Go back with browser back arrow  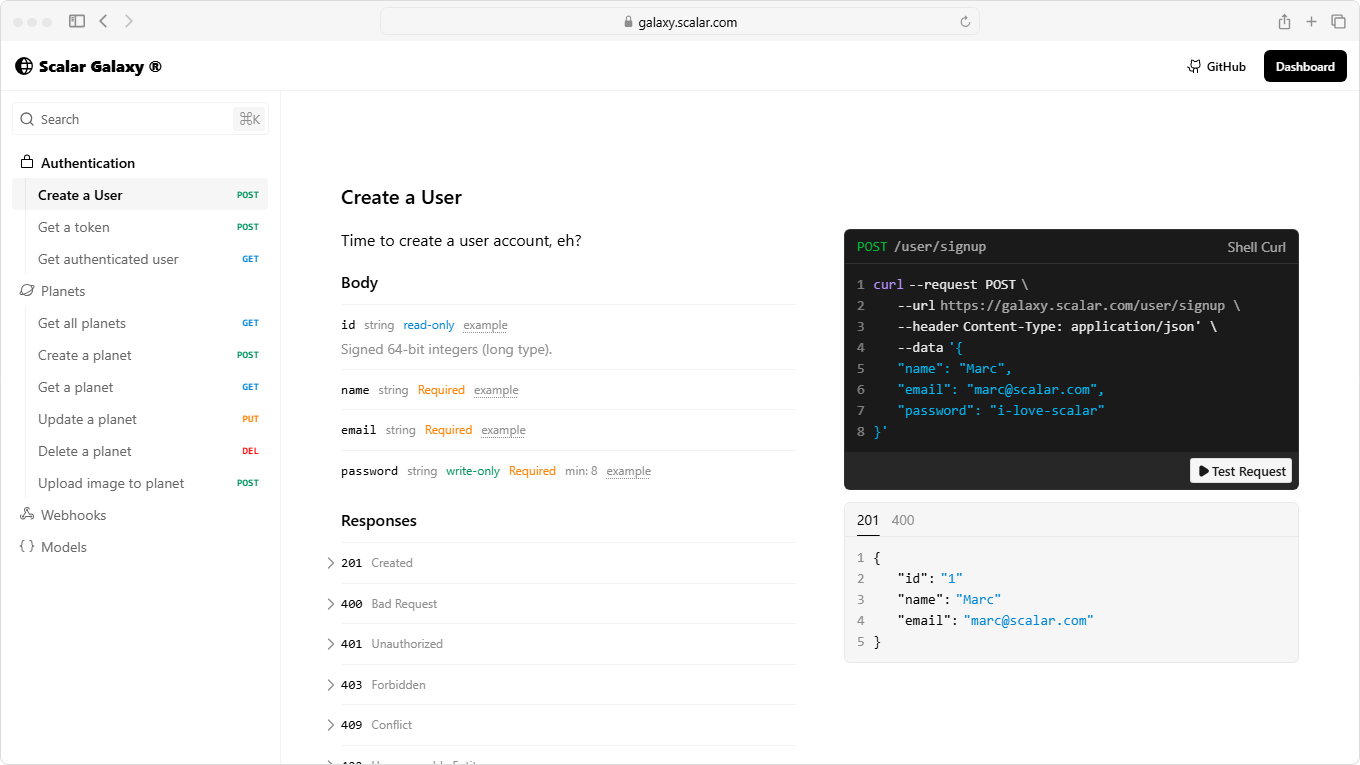103,21
